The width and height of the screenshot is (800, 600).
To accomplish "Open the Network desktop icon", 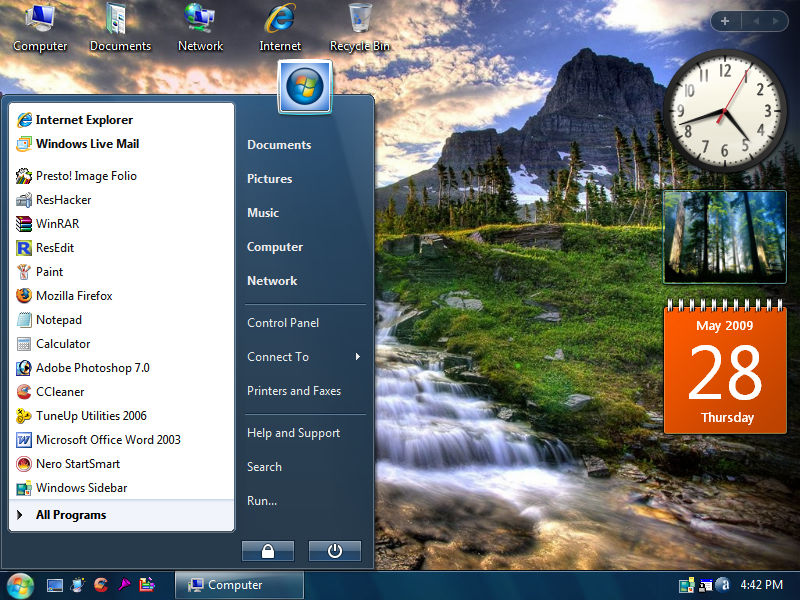I will click(x=200, y=27).
